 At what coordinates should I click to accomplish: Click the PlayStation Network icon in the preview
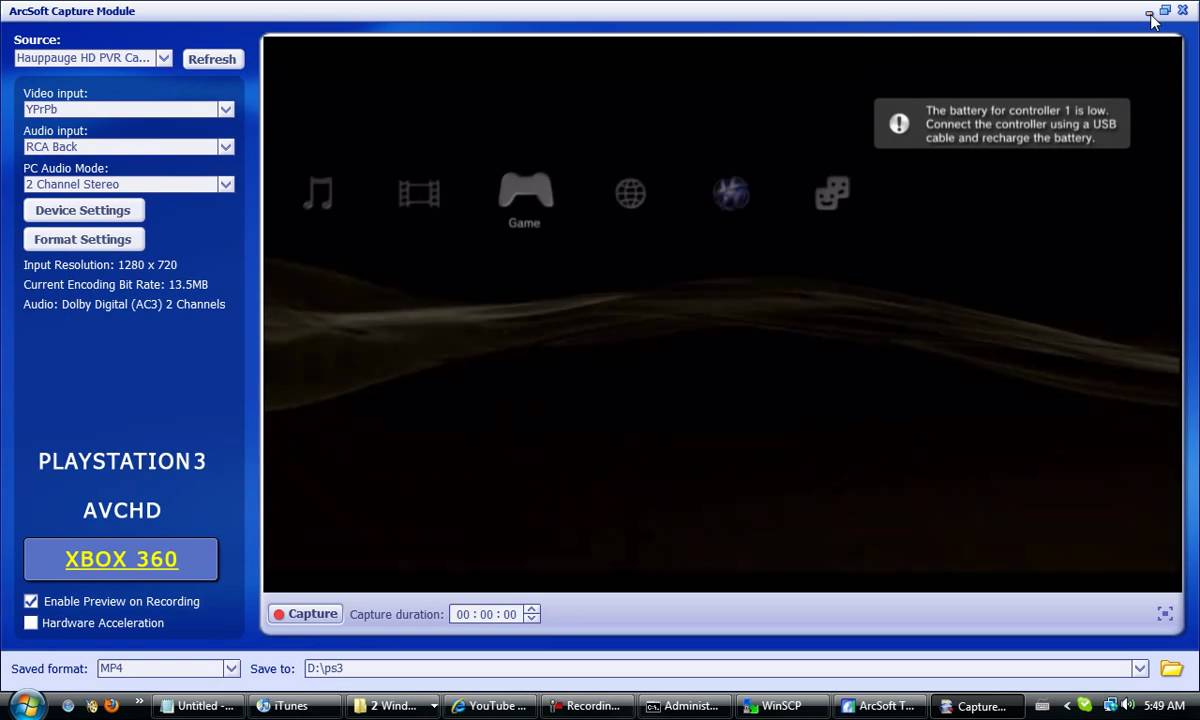pyautogui.click(x=731, y=193)
